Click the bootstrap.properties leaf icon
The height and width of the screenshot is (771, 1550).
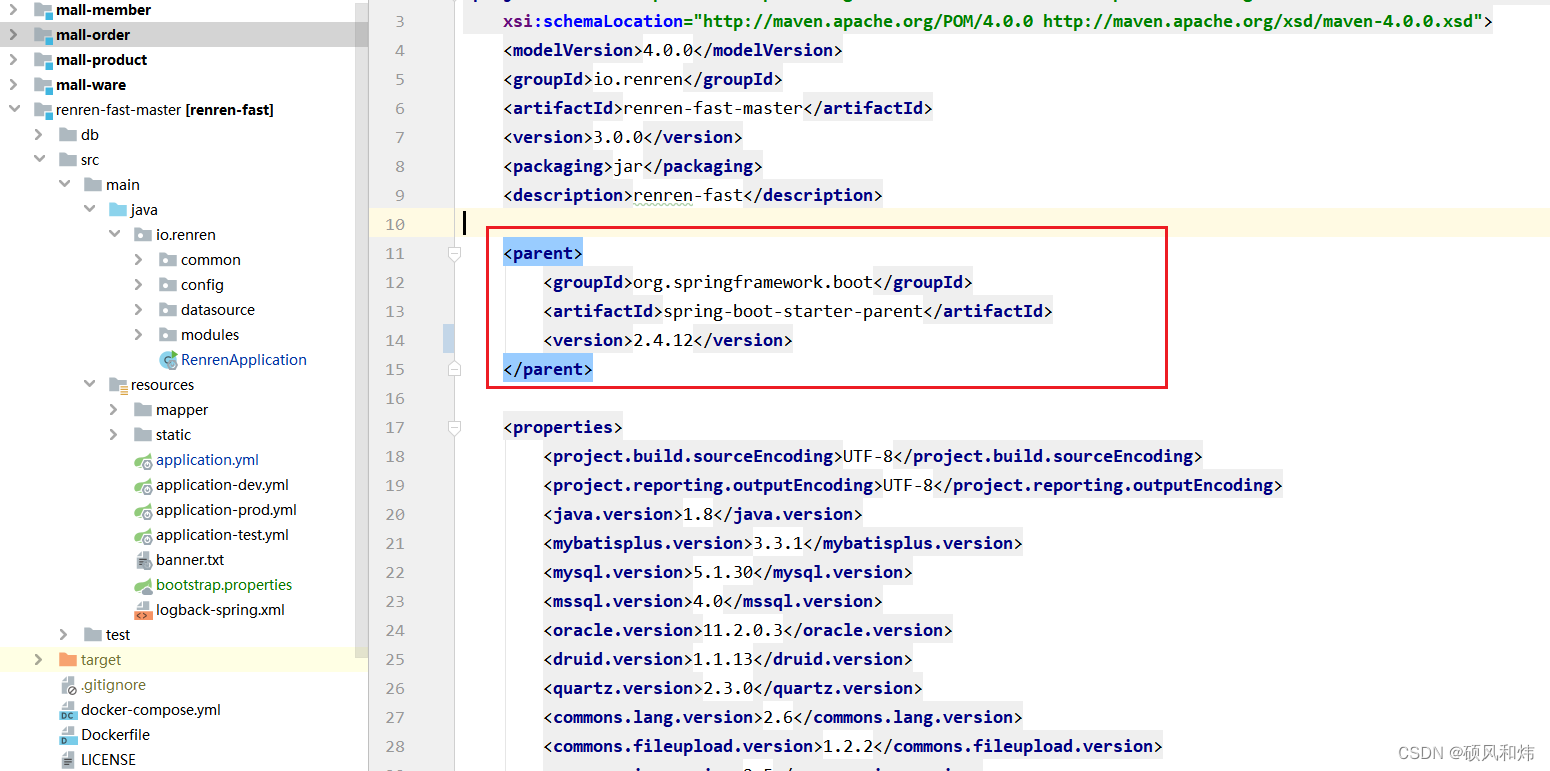click(x=143, y=585)
